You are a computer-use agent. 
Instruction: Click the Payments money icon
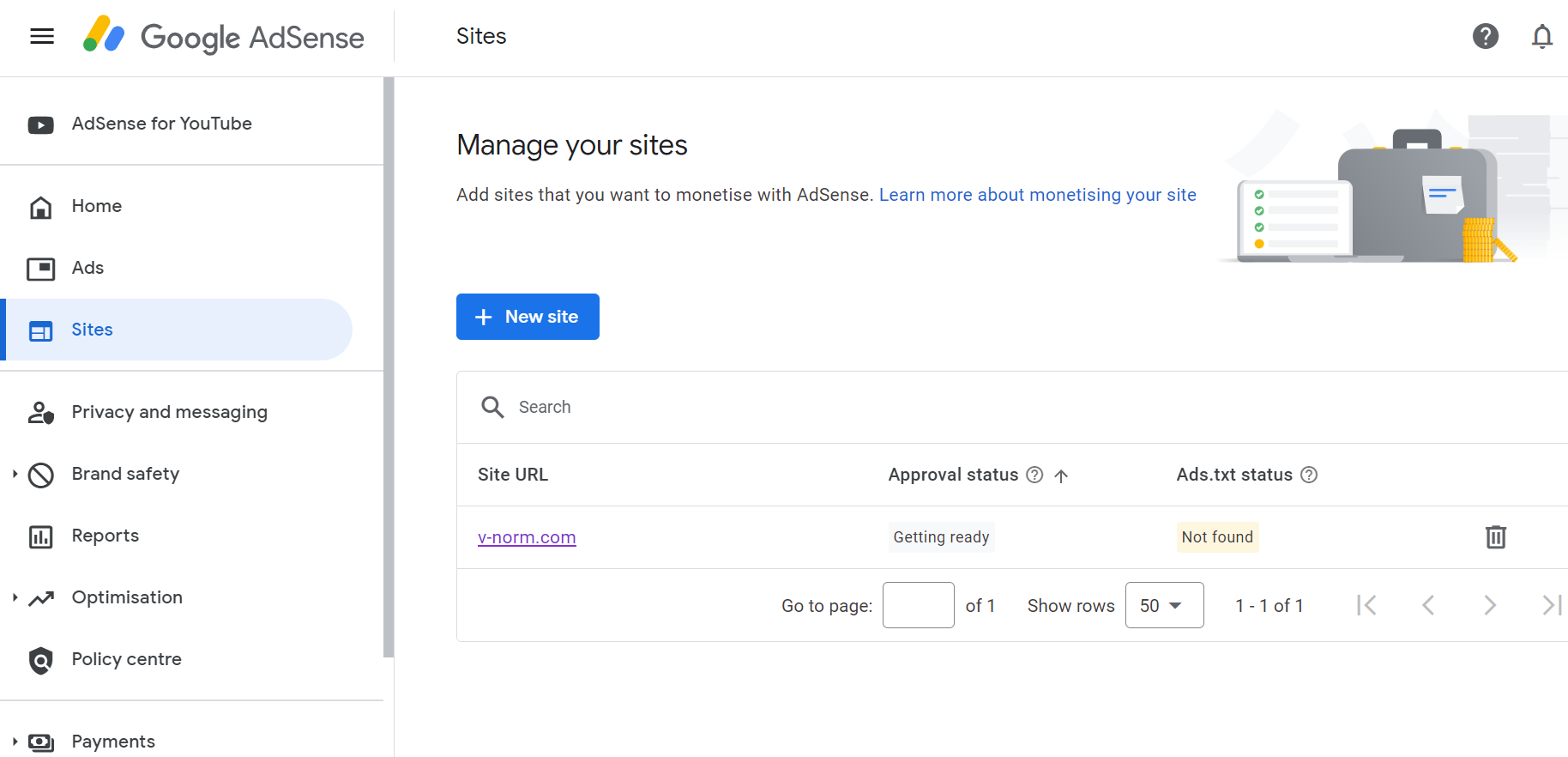coord(40,742)
